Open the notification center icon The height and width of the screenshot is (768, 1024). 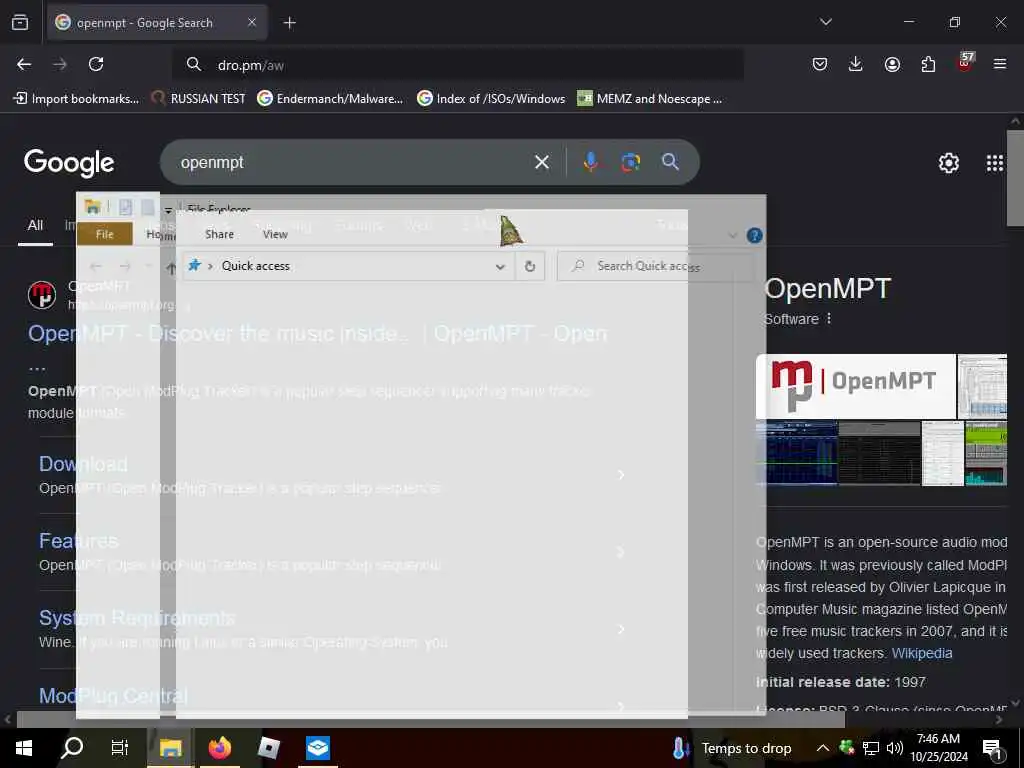(993, 748)
